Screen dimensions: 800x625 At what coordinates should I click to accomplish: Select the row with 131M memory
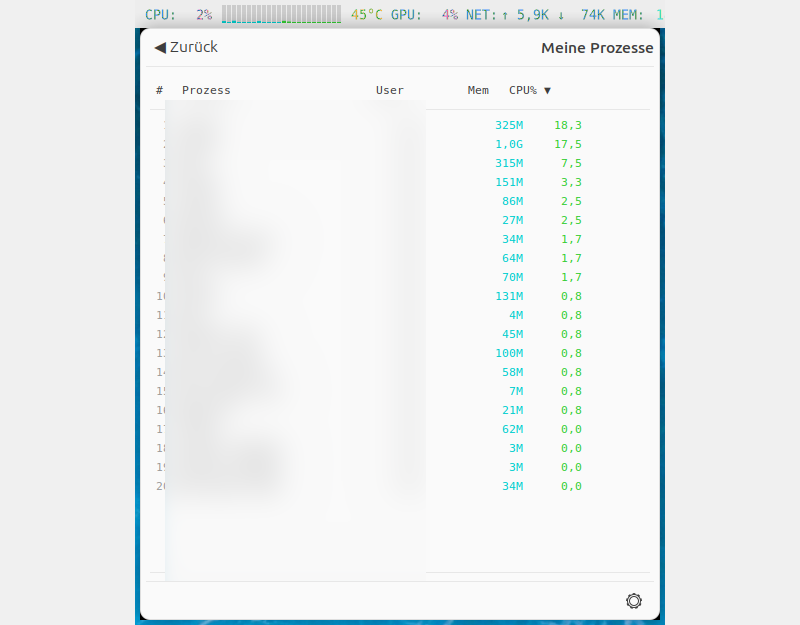tap(400, 296)
